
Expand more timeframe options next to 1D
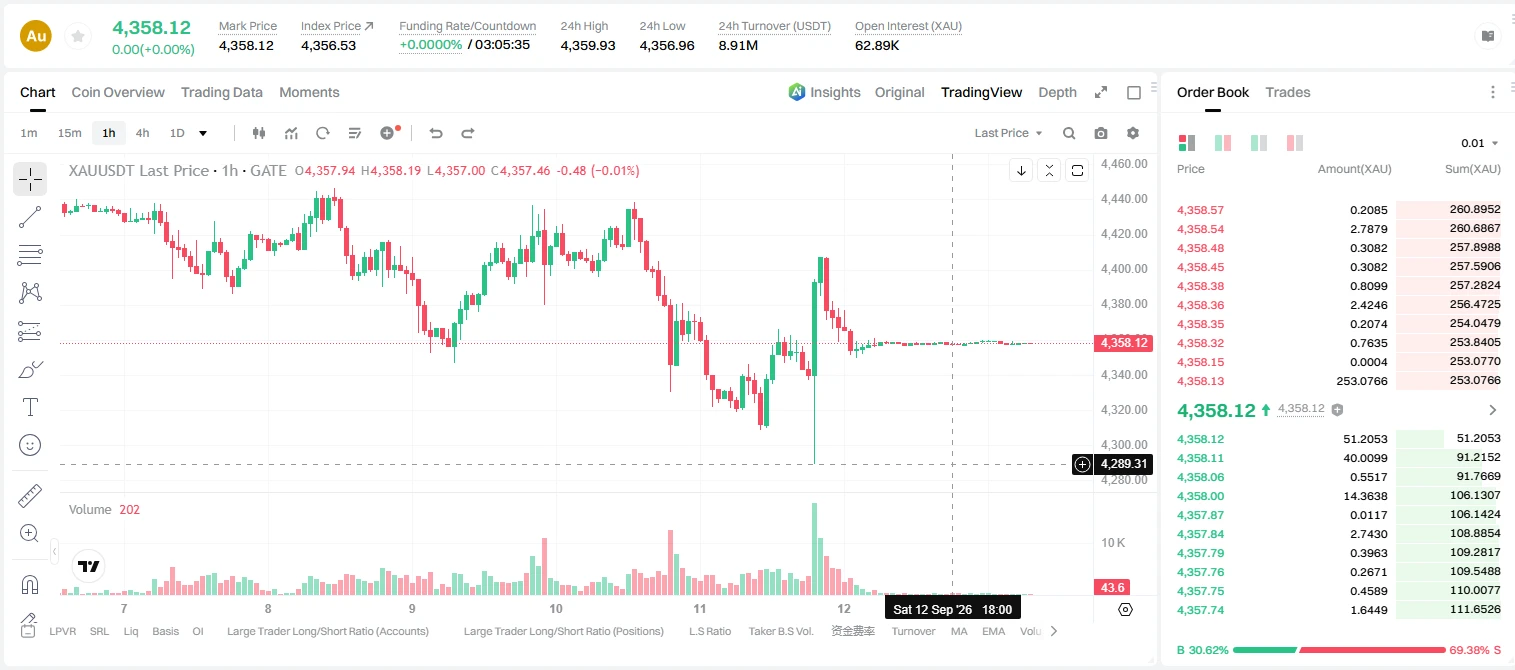pyautogui.click(x=203, y=133)
